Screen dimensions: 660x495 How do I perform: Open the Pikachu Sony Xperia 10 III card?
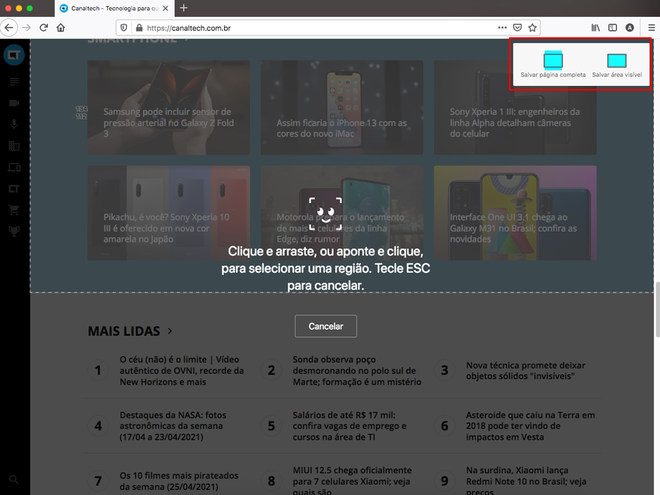(x=168, y=213)
